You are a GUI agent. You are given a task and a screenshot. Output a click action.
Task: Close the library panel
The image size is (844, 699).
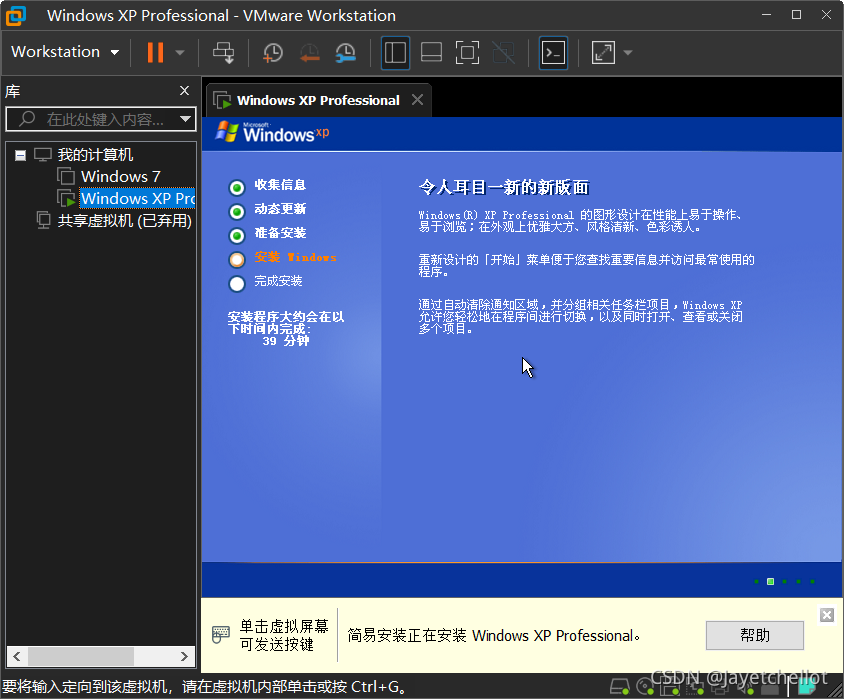coord(185,90)
